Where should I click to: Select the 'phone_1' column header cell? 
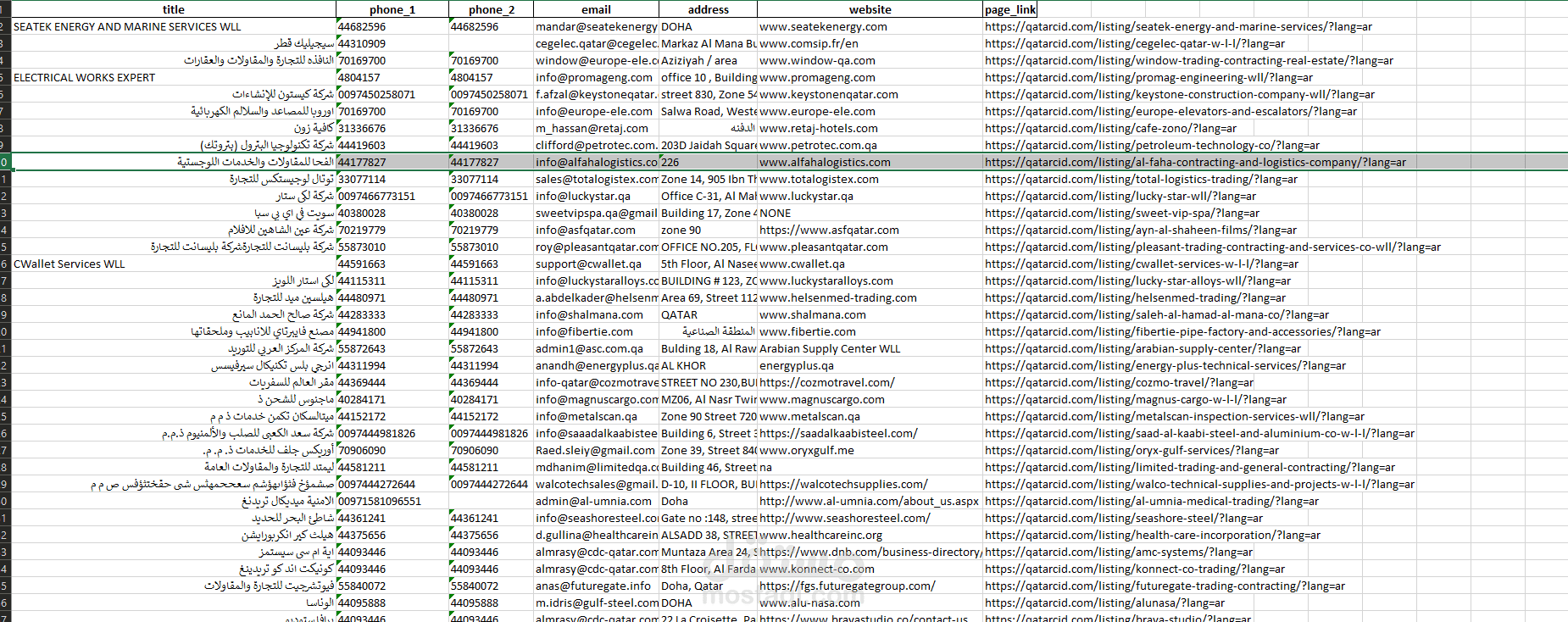pyautogui.click(x=392, y=9)
